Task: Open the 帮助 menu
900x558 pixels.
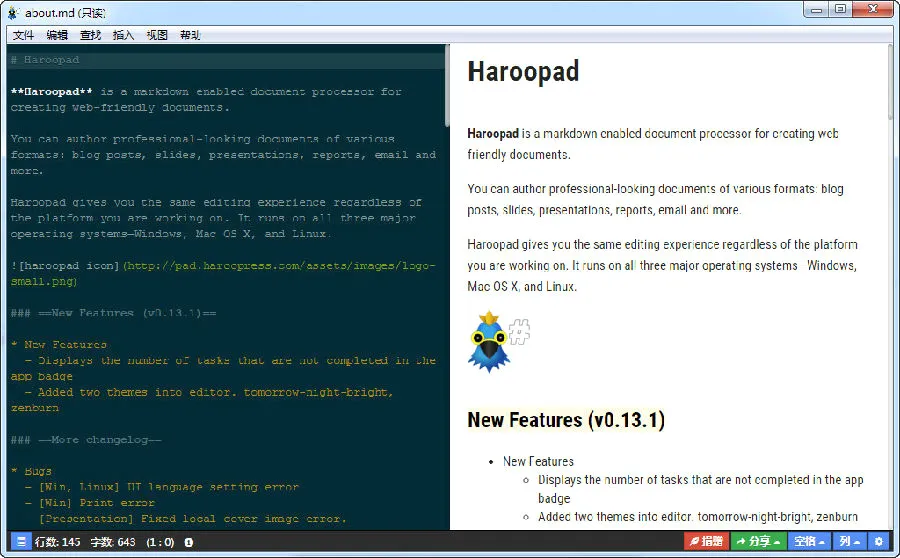Action: pyautogui.click(x=190, y=35)
